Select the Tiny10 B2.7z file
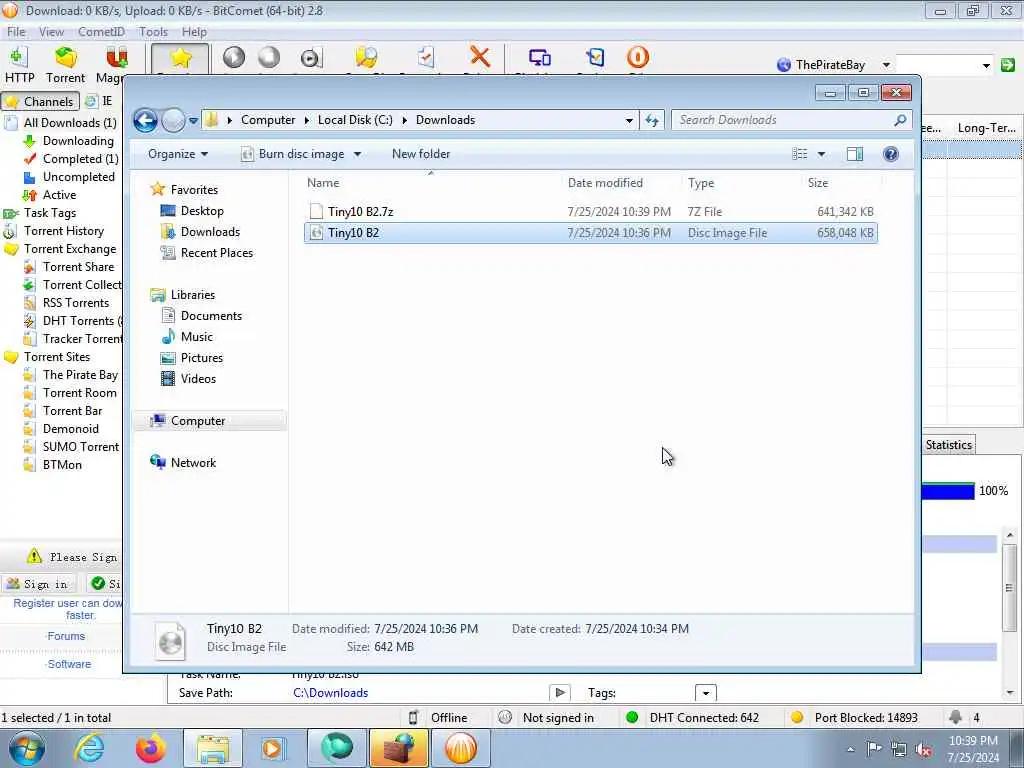Image resolution: width=1024 pixels, height=768 pixels. [590, 212]
